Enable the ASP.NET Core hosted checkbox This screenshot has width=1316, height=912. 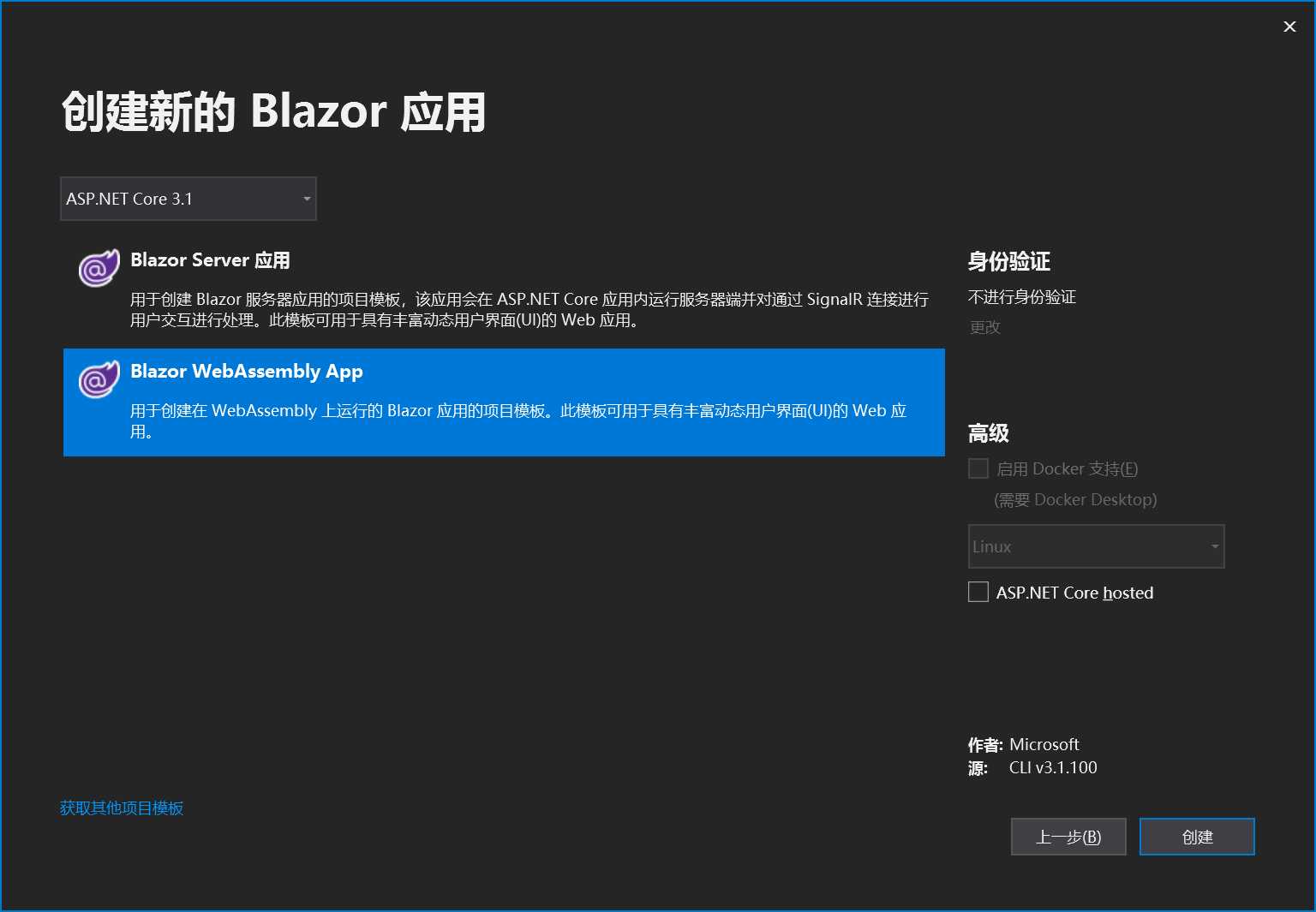(978, 592)
